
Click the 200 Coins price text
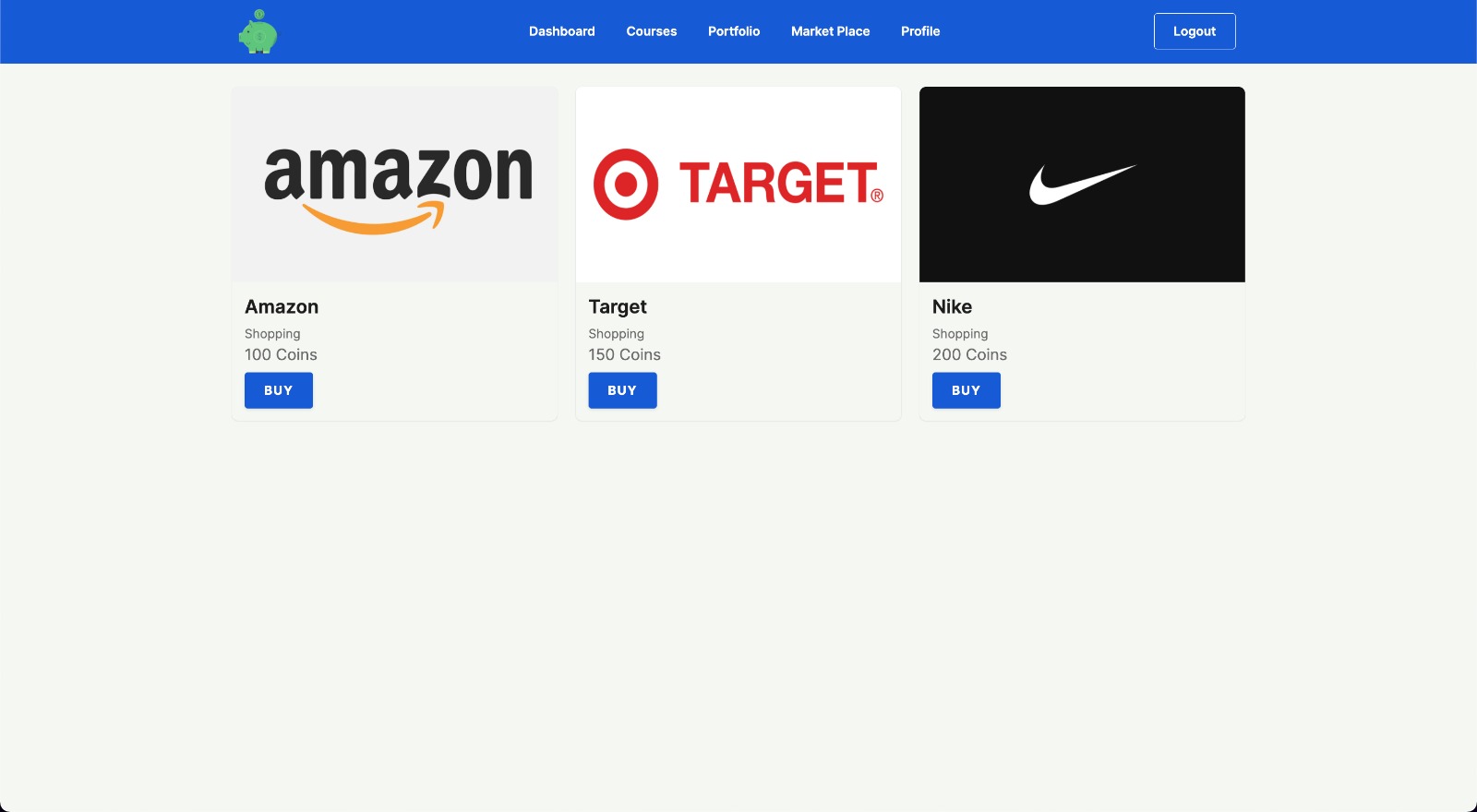(x=969, y=354)
